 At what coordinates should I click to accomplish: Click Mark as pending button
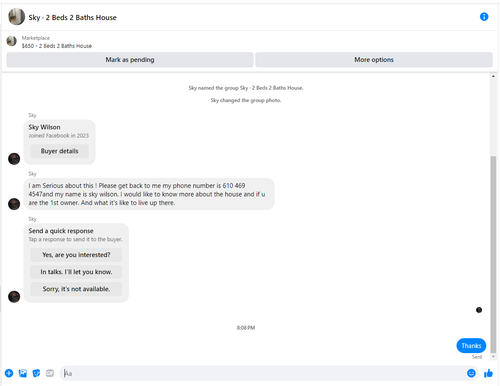[130, 60]
